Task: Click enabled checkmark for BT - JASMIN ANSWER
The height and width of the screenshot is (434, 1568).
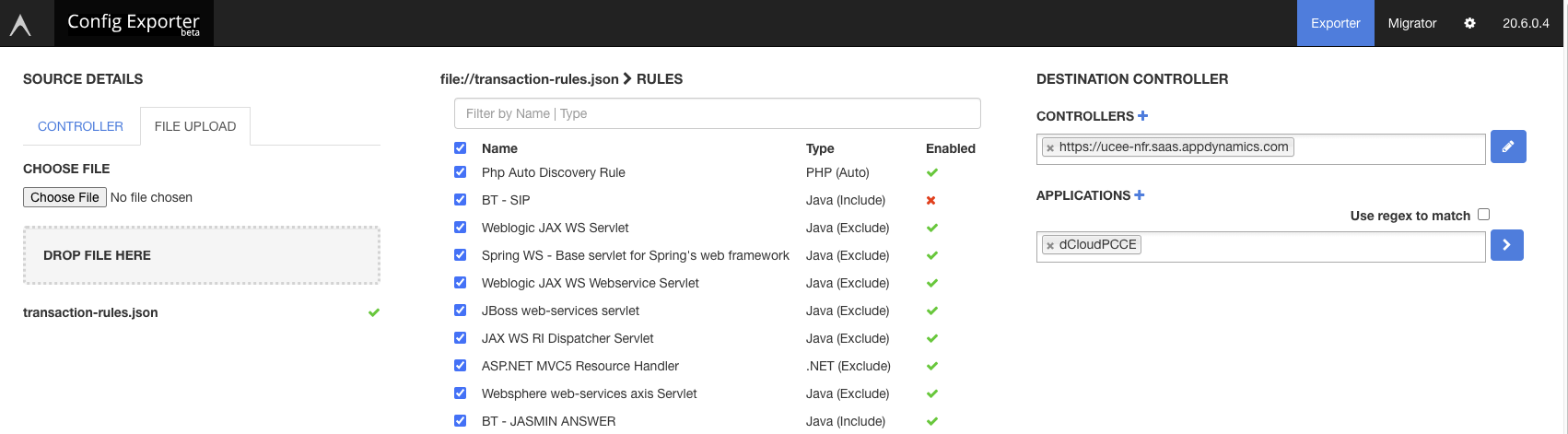Action: [x=932, y=421]
